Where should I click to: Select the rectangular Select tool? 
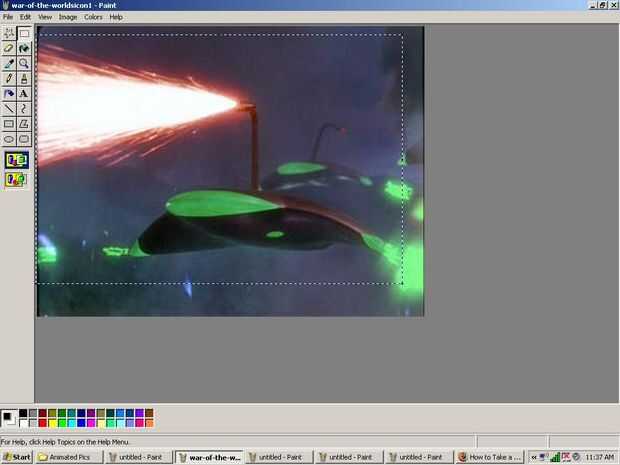point(24,33)
